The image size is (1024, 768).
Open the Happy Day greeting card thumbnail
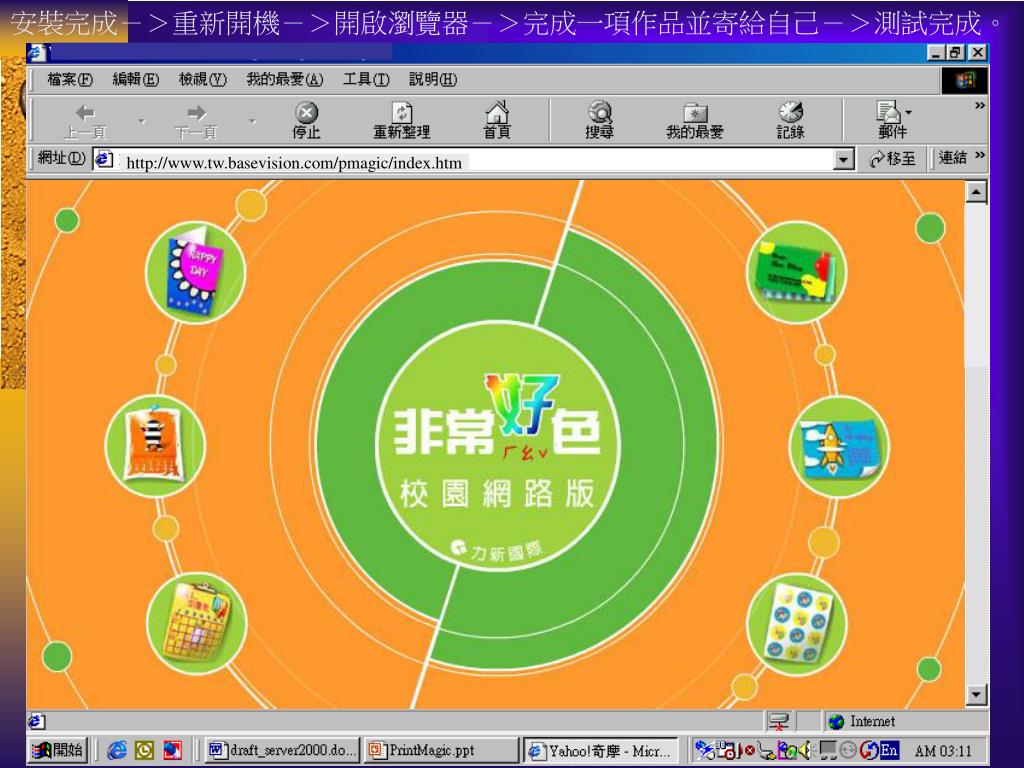click(195, 272)
